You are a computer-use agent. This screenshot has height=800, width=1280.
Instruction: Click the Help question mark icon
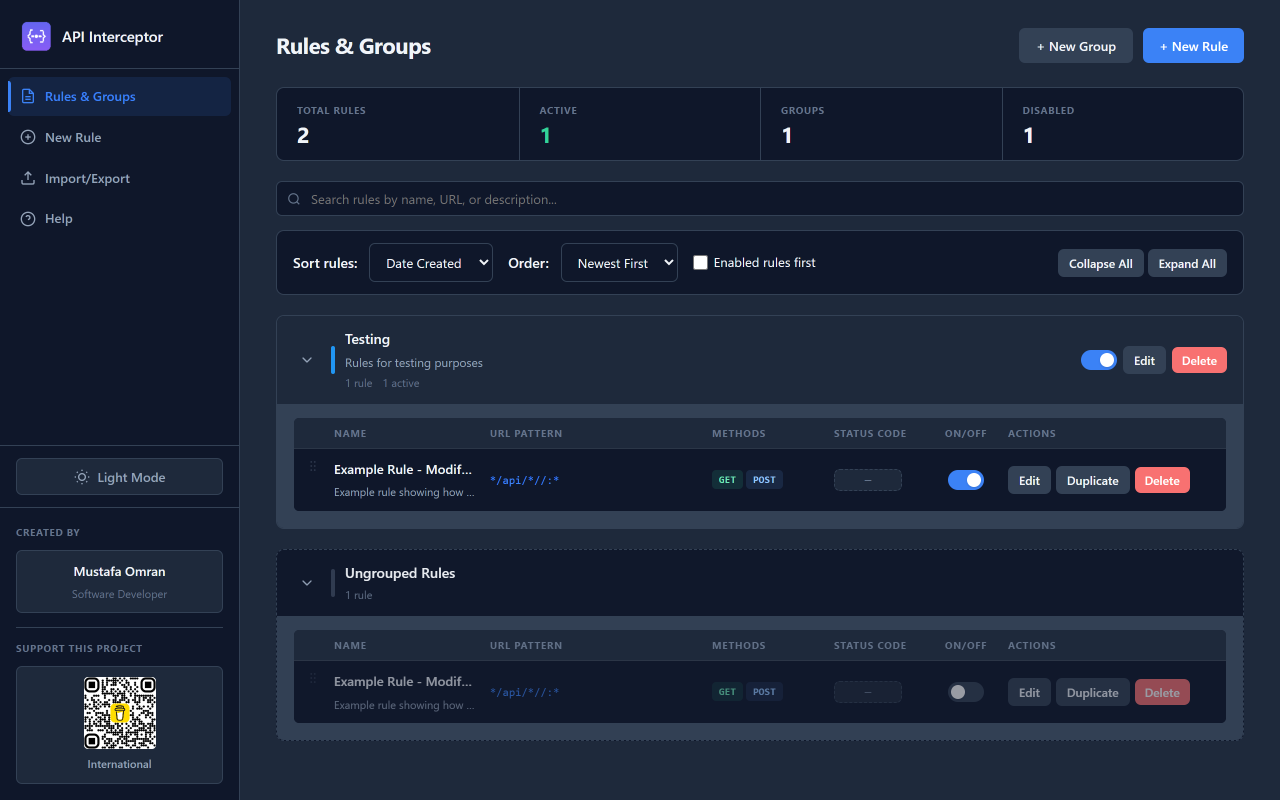28,218
